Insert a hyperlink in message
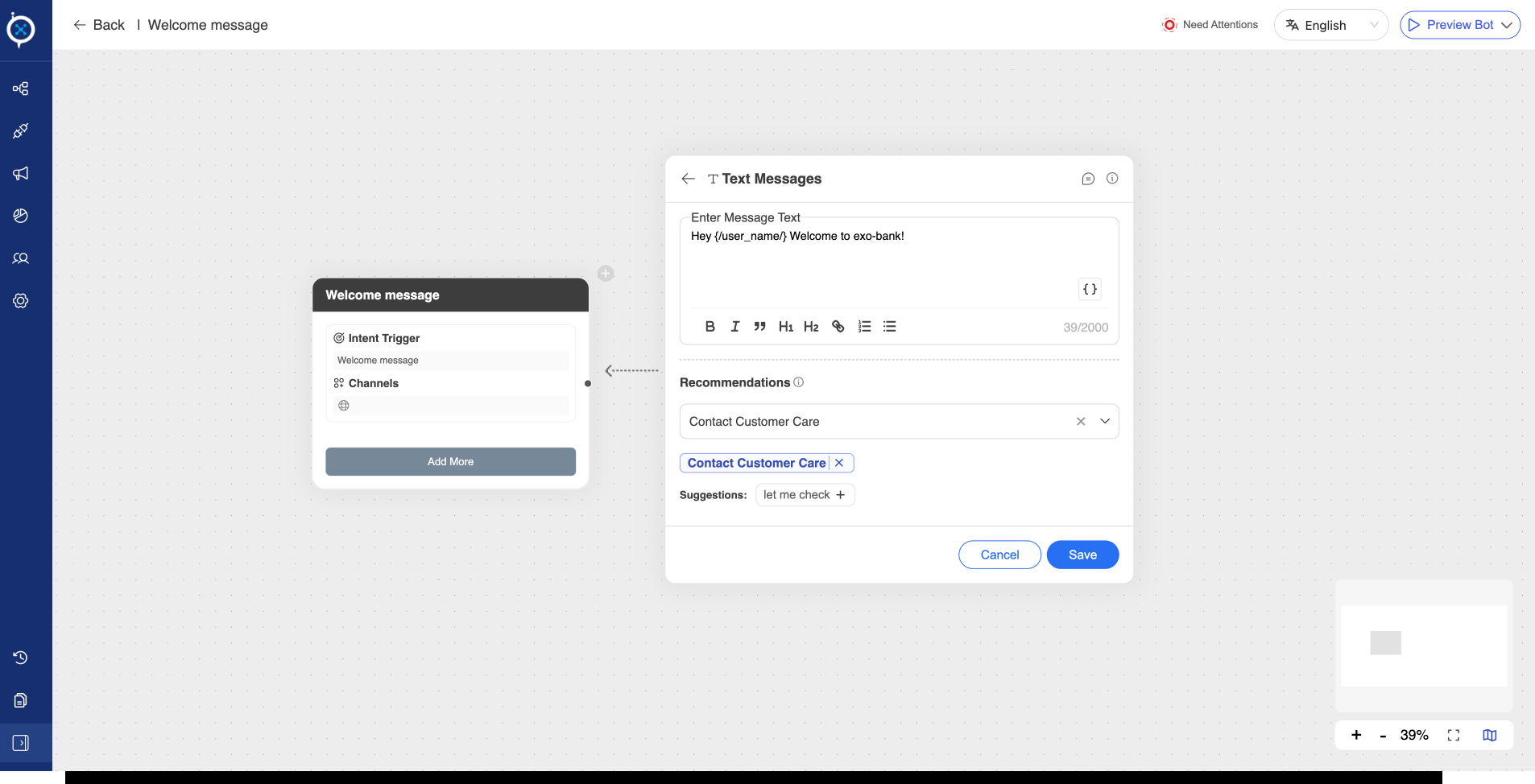The image size is (1535, 784). [838, 326]
